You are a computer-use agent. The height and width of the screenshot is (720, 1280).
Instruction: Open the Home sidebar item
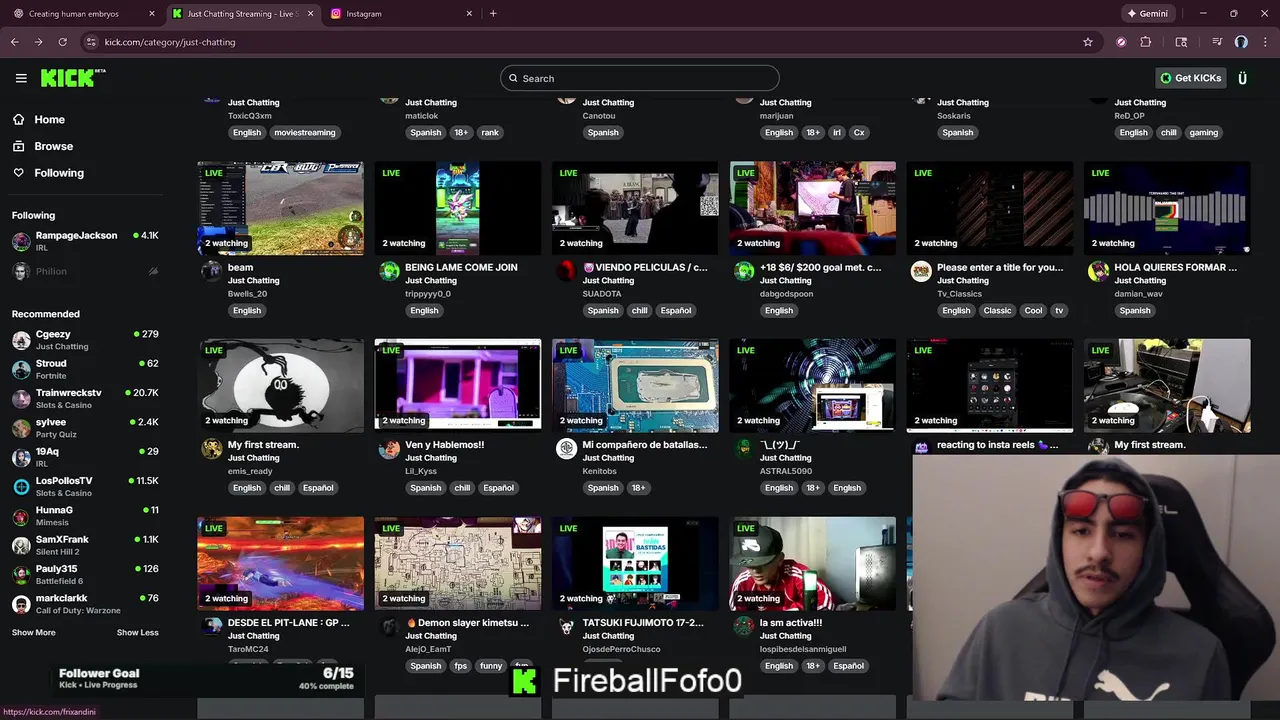point(49,119)
